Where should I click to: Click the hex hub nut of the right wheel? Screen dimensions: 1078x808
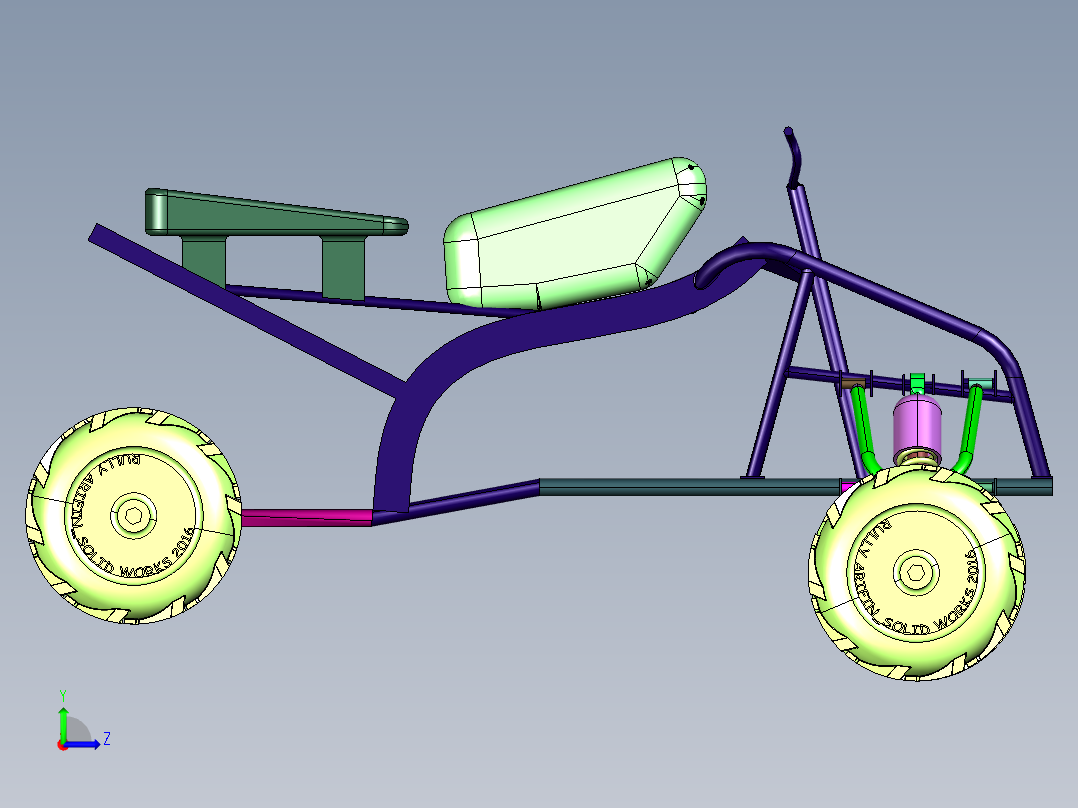tap(916, 572)
